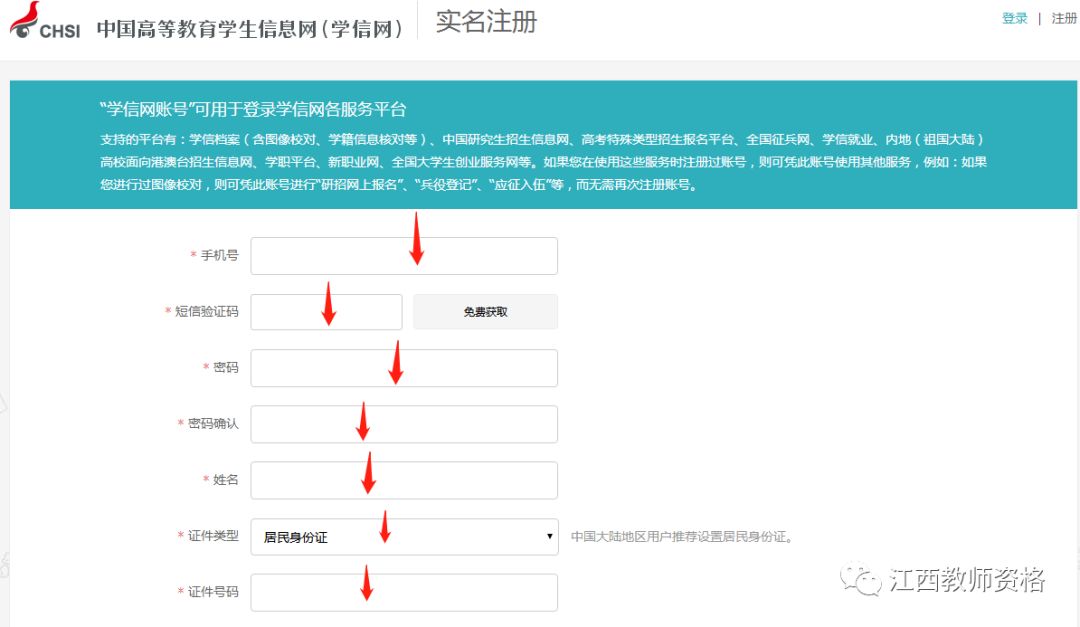
Task: Click the CHSI logo icon
Action: click(x=45, y=21)
